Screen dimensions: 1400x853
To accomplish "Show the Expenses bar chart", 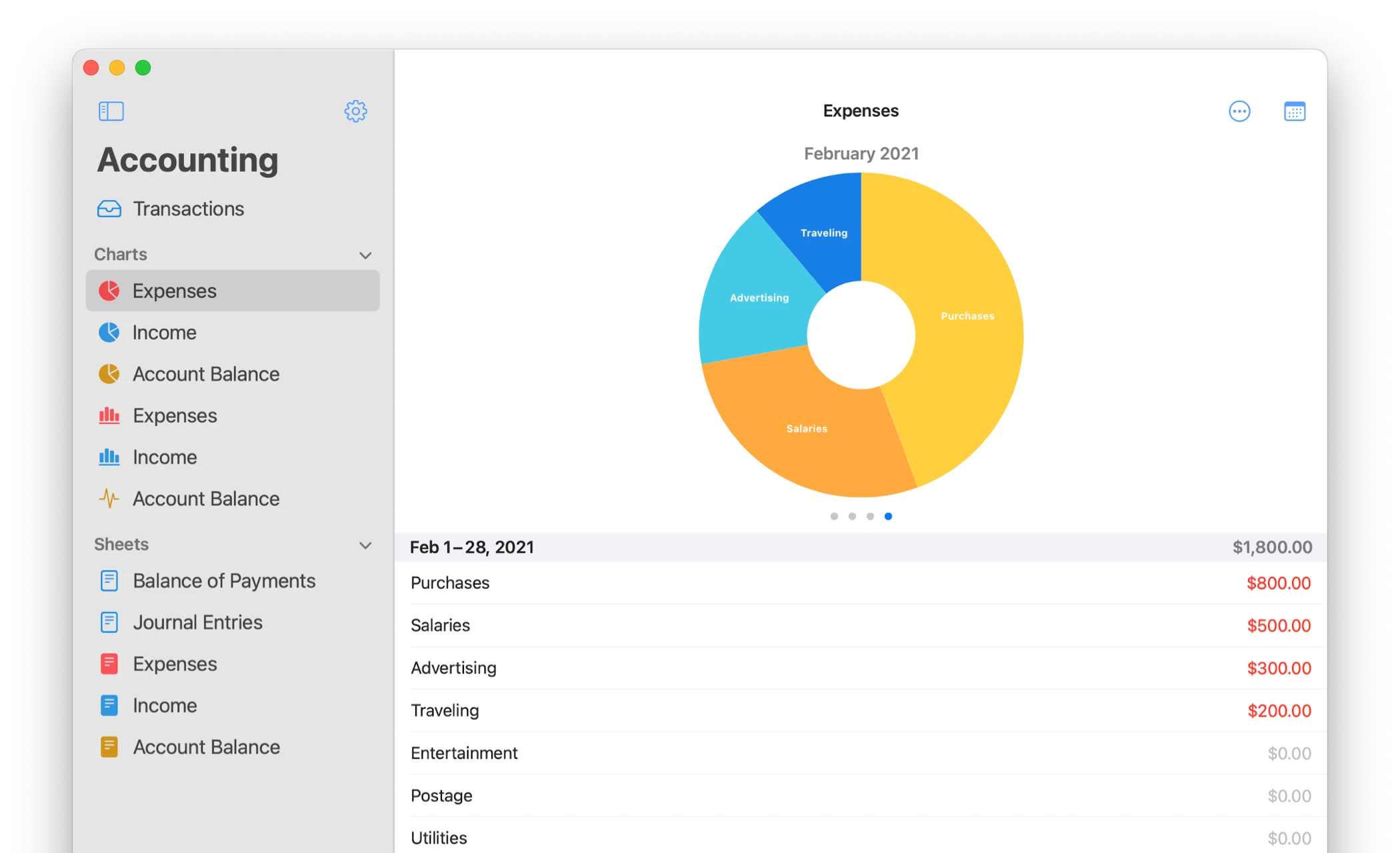I will pos(175,415).
